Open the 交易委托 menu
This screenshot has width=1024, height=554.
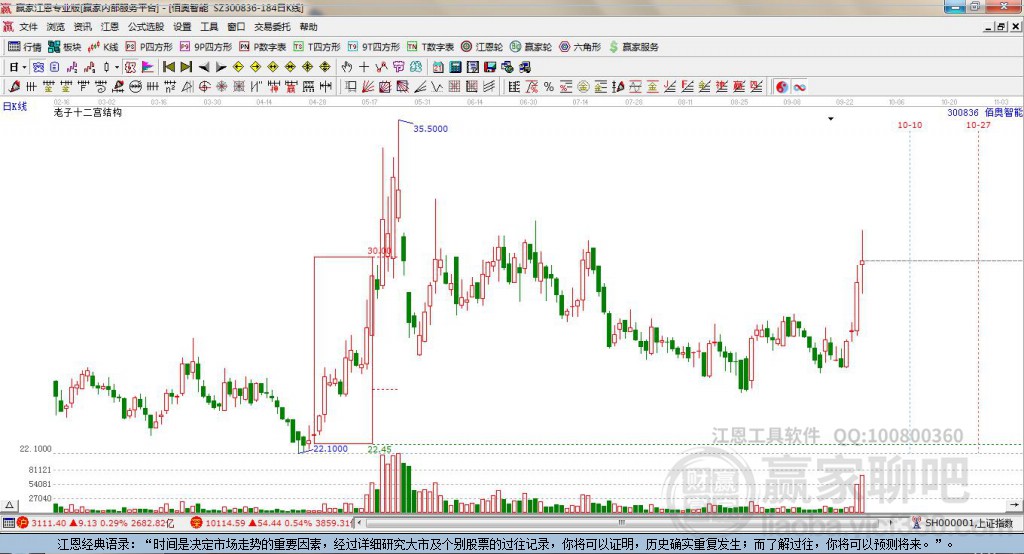pyautogui.click(x=272, y=27)
